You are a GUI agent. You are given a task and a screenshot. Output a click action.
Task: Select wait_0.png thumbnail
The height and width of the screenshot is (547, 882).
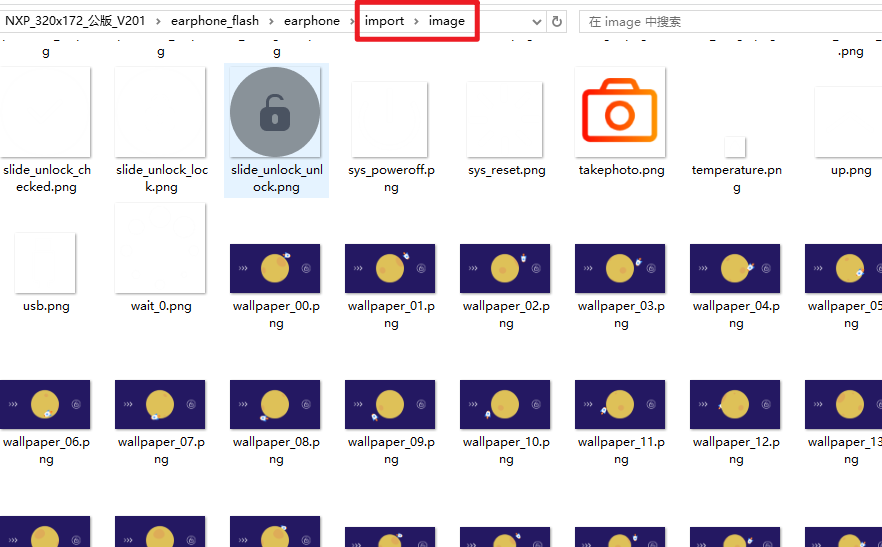(160, 248)
